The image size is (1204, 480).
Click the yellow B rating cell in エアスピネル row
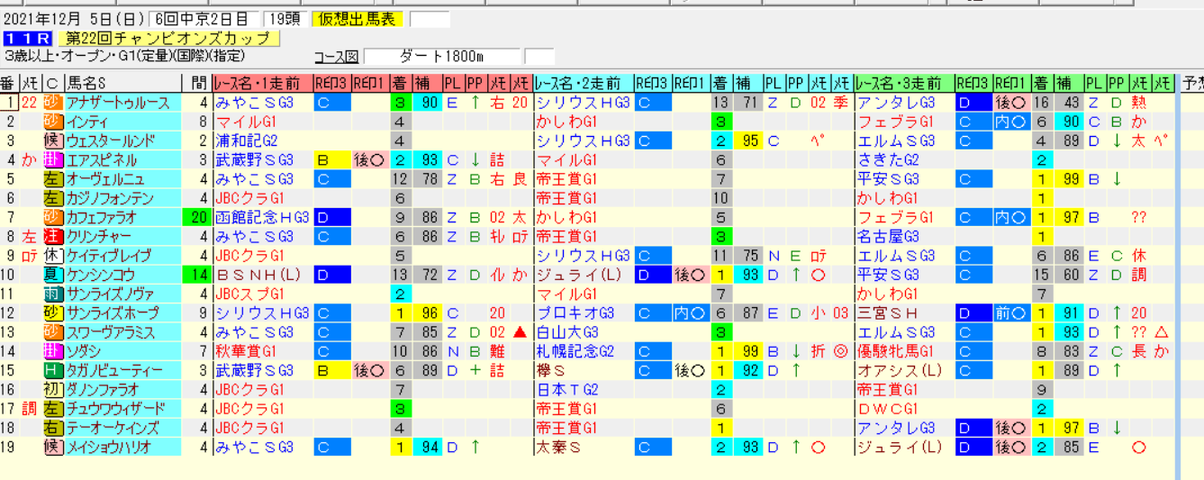tap(332, 159)
